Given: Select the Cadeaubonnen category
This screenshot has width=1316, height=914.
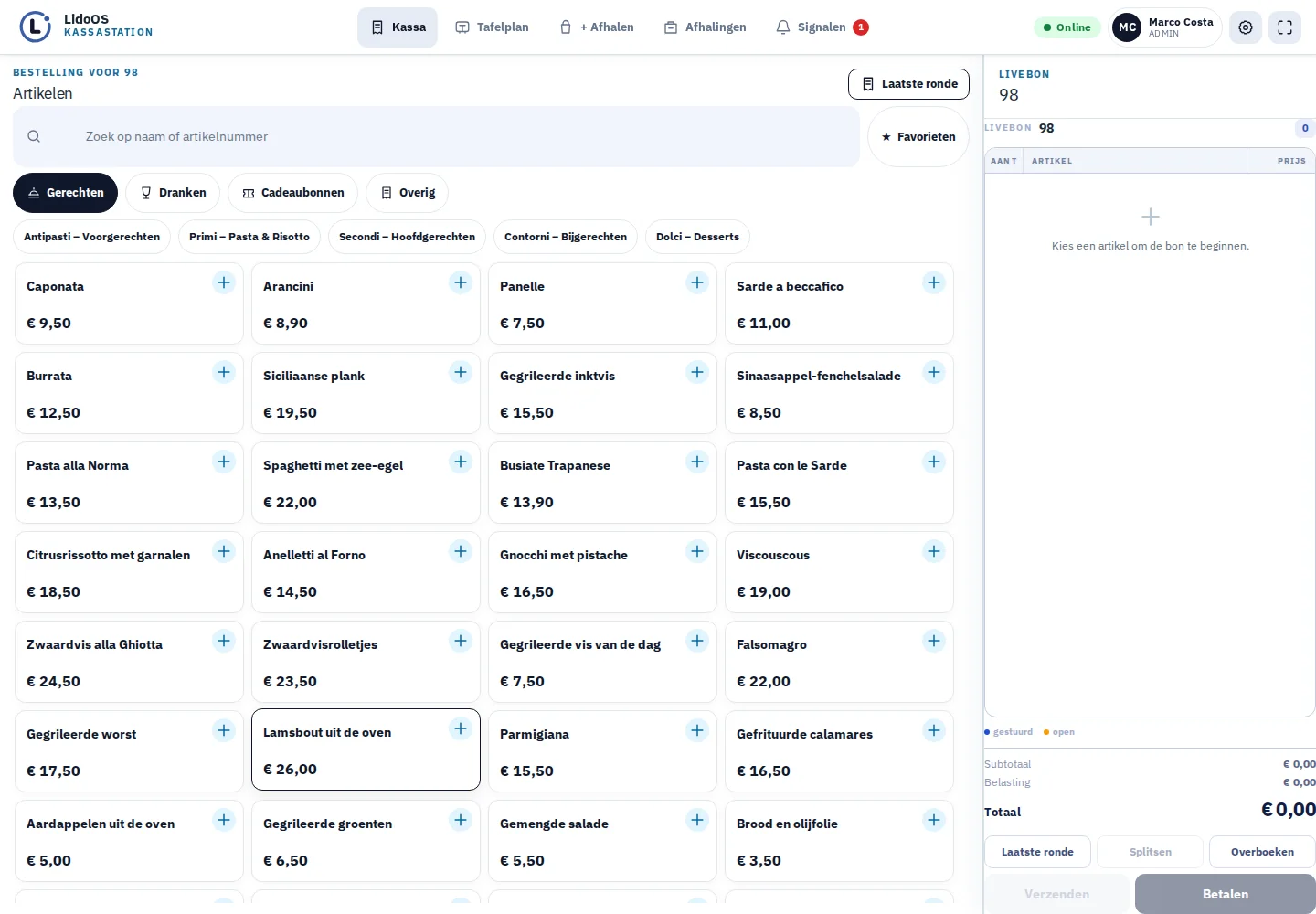Looking at the screenshot, I should tap(292, 193).
